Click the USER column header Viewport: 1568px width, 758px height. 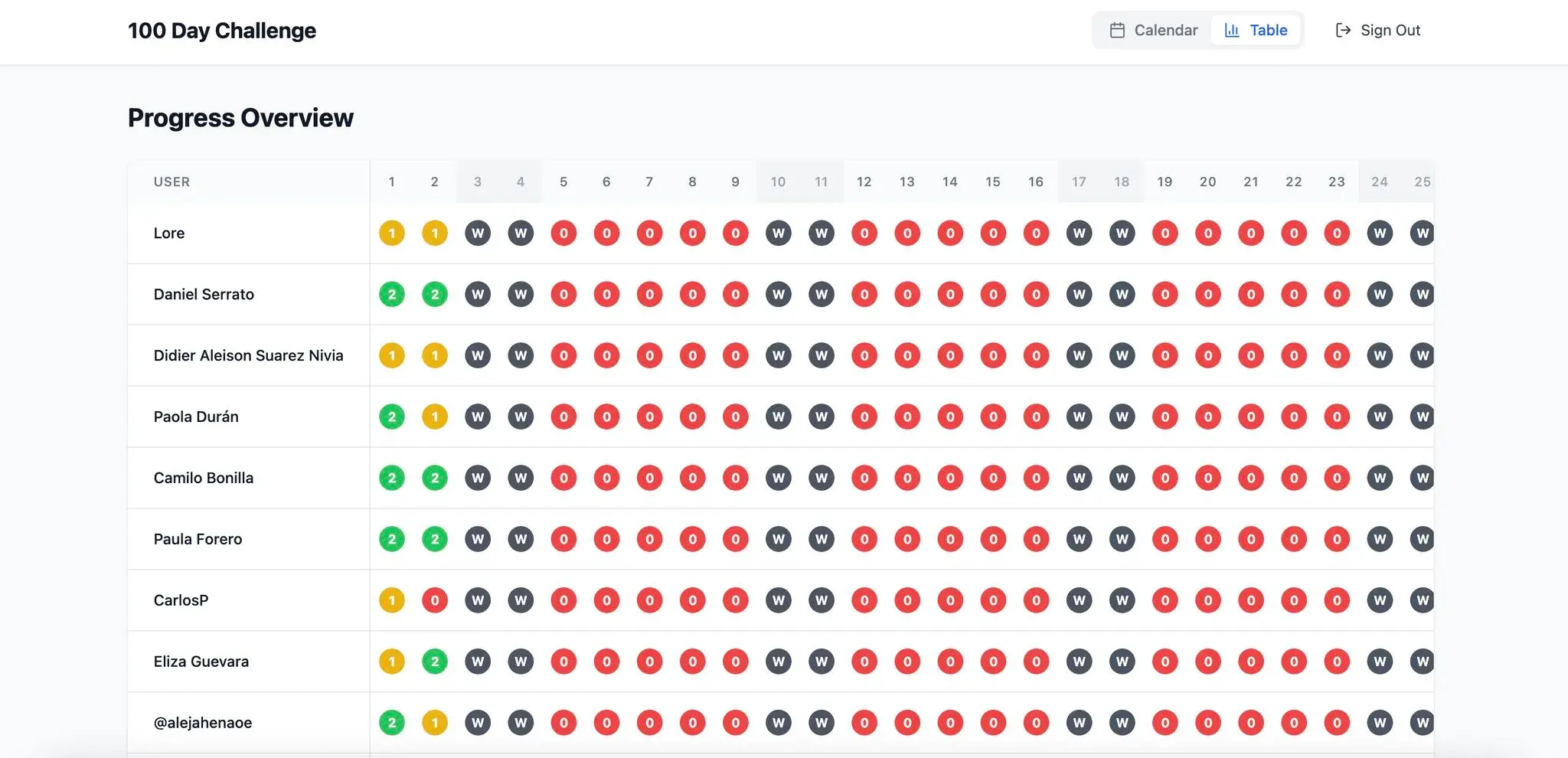point(171,182)
